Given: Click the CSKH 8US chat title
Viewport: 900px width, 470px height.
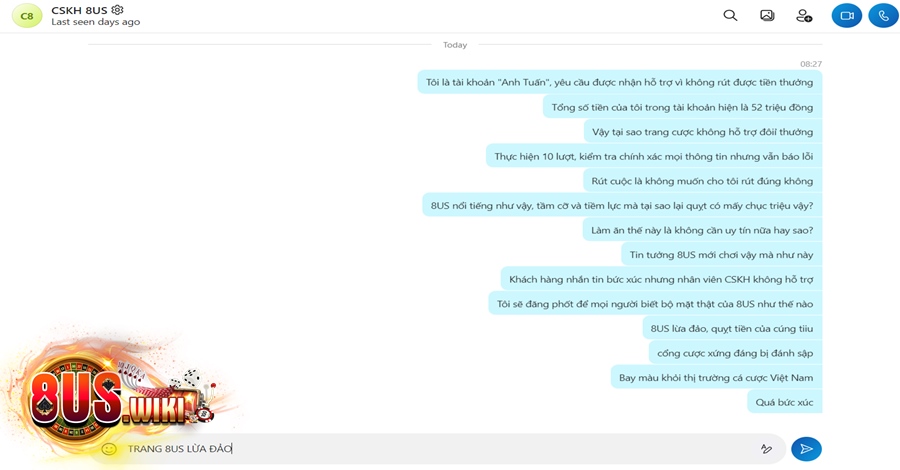Looking at the screenshot, I should [79, 10].
